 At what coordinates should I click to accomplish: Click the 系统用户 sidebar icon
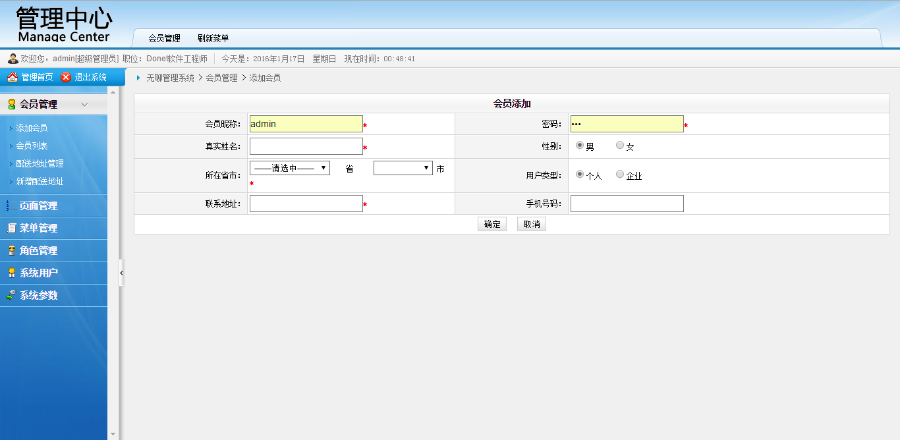[x=11, y=273]
